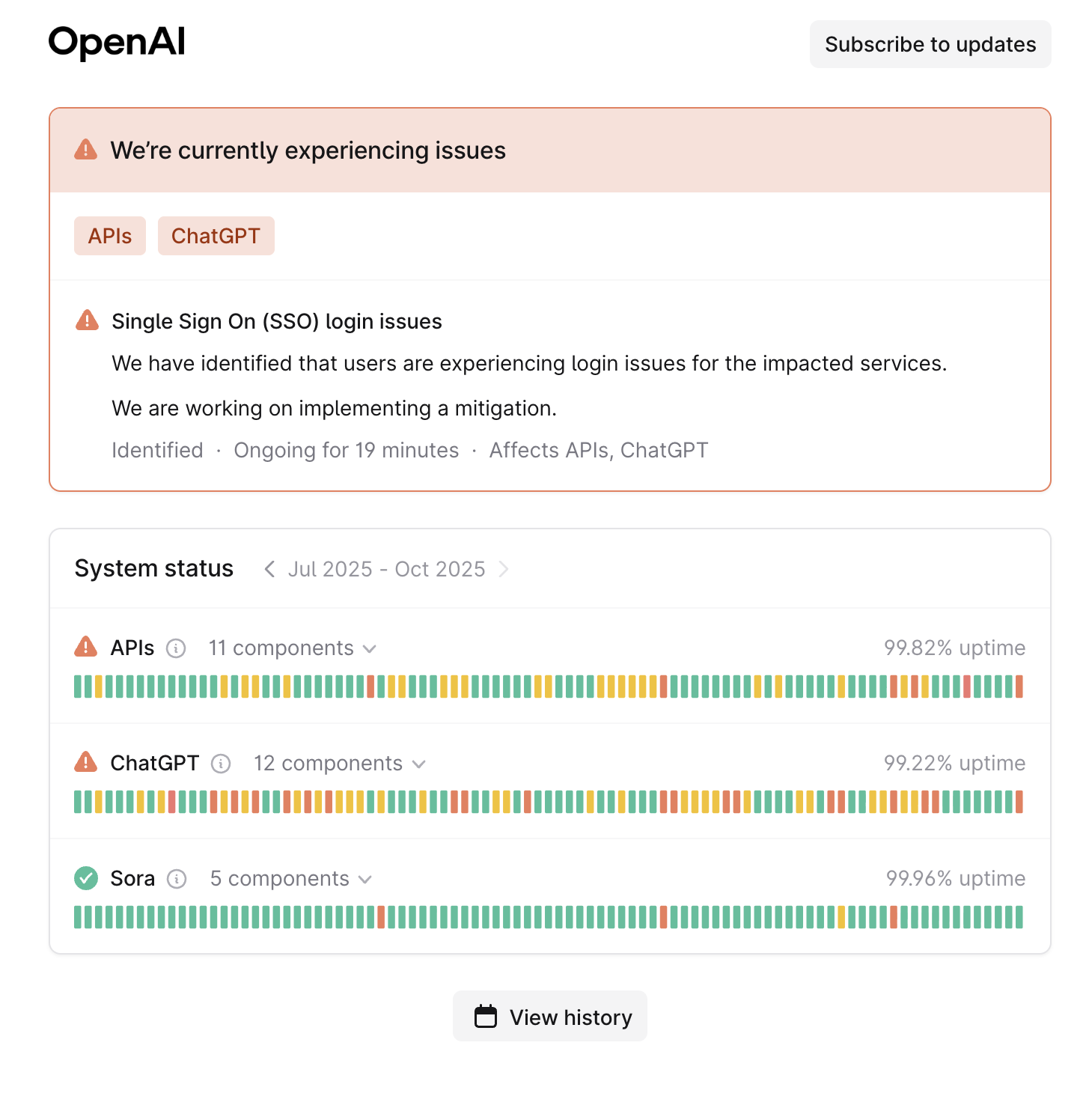The image size is (1092, 1120).
Task: Click the info icon next to ChatGPT
Action: pos(221,764)
